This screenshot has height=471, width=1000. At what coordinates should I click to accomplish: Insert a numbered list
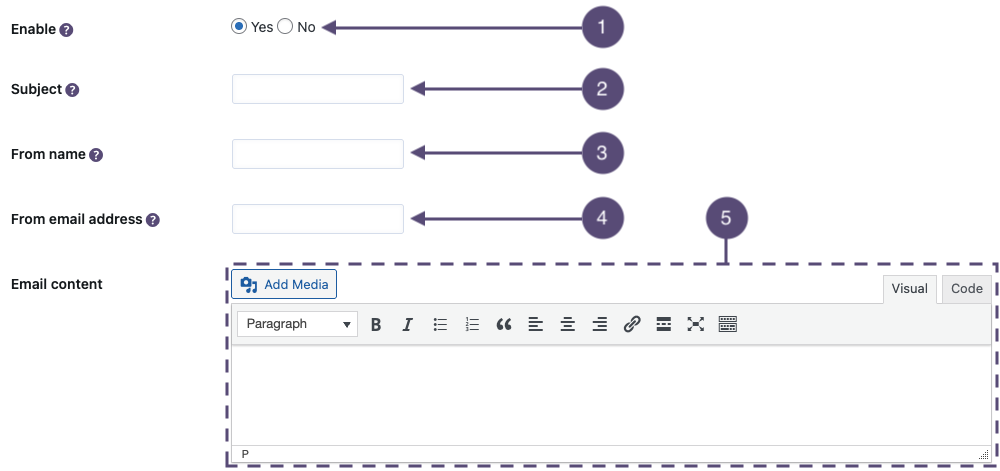click(x=473, y=324)
